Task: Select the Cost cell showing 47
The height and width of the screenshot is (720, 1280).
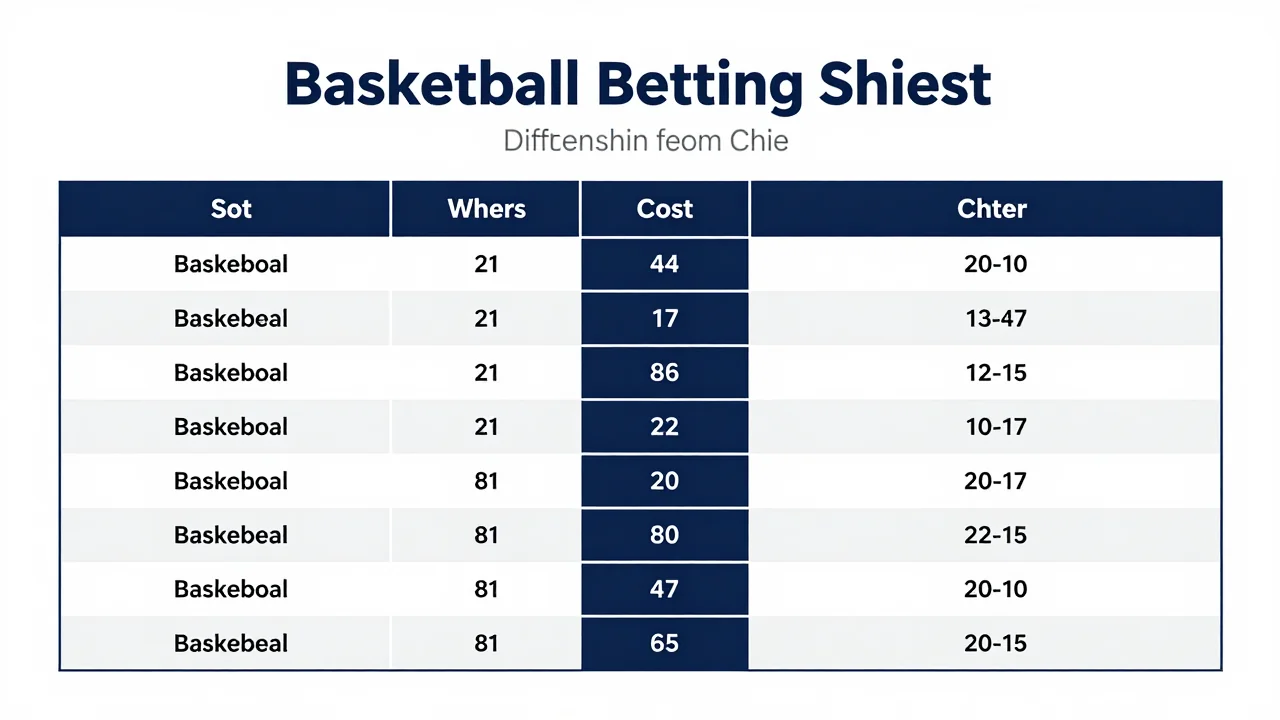Action: [x=665, y=589]
